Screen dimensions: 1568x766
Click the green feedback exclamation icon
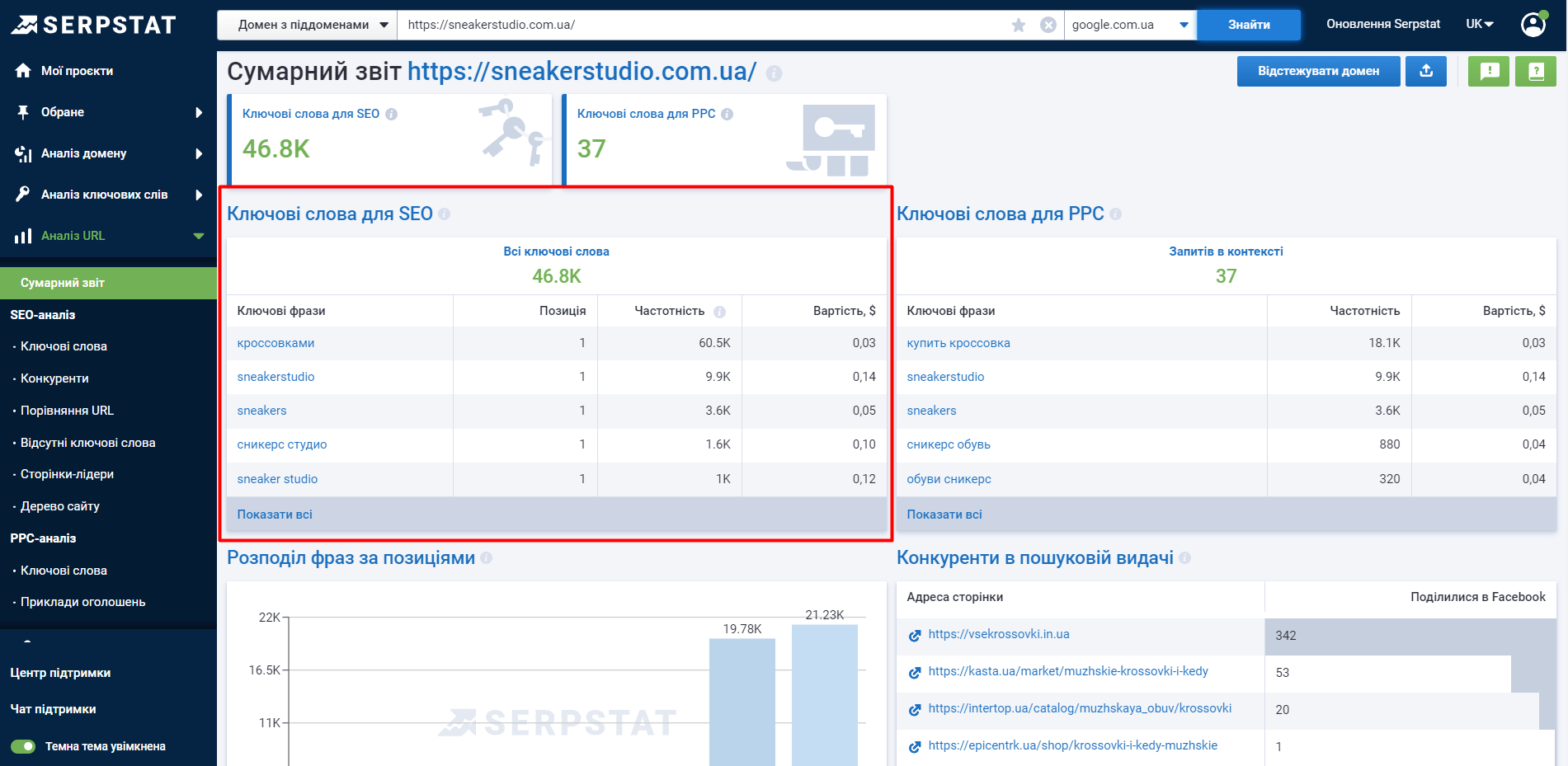[x=1489, y=71]
